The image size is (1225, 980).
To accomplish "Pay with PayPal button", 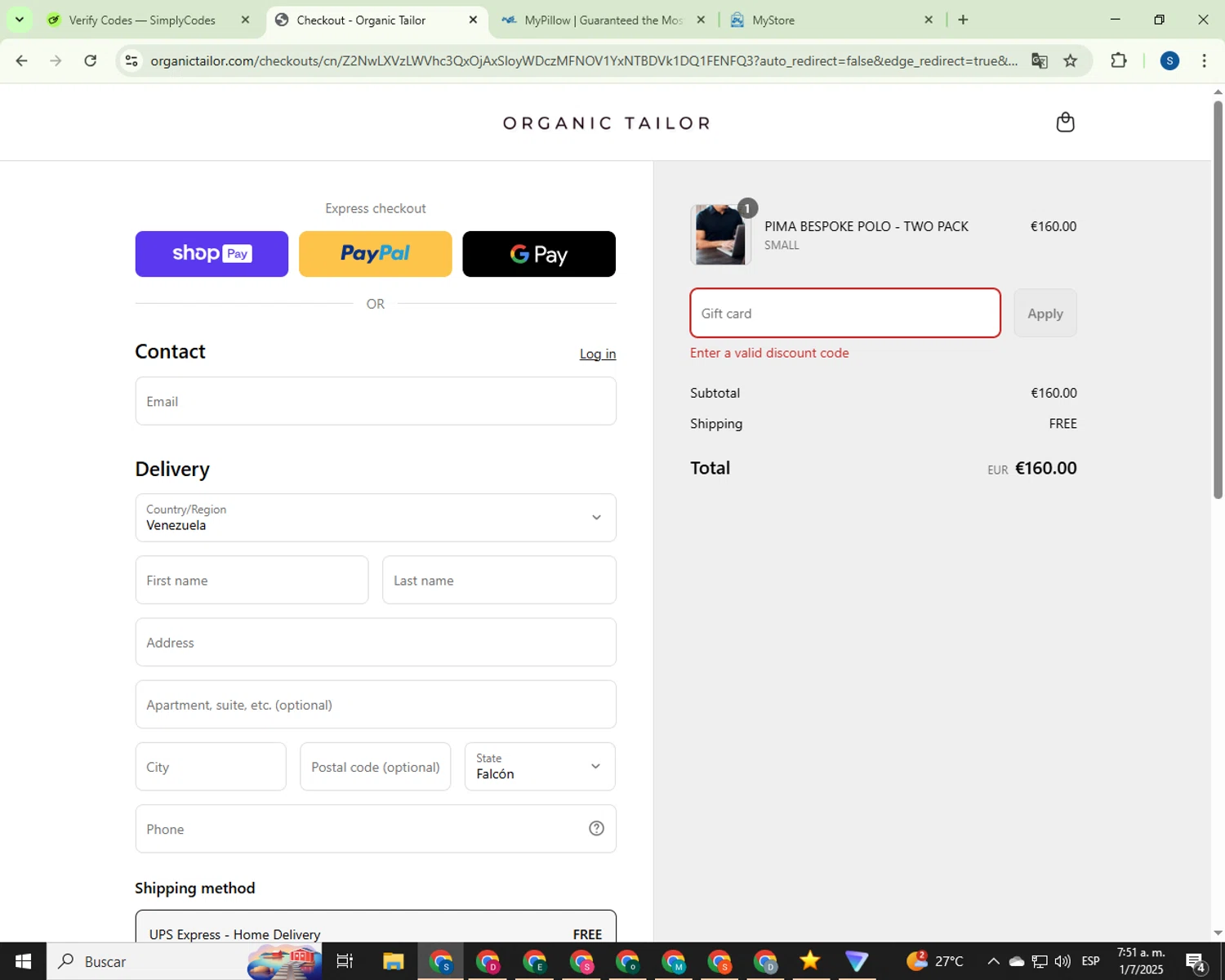I will click(x=376, y=254).
